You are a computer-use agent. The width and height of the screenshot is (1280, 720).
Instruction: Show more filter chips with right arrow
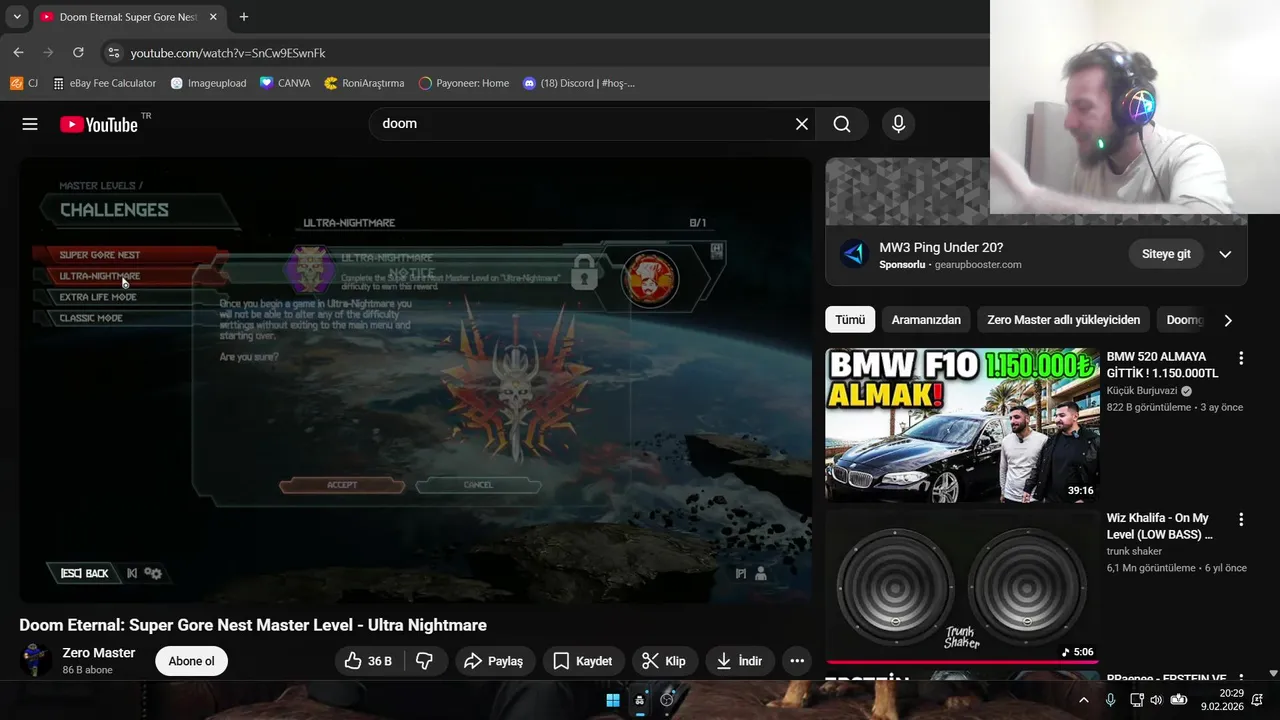(1228, 320)
